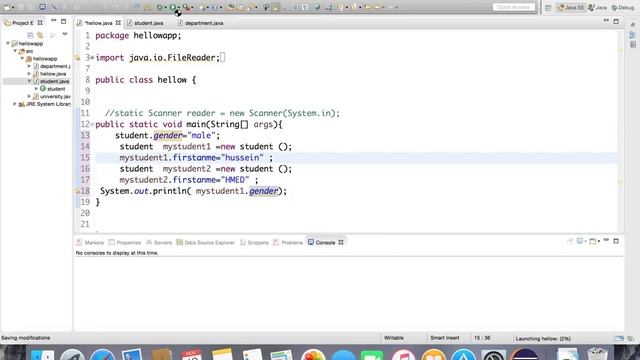This screenshot has width=640, height=360.
Task: Open the Markers view tab
Action: (x=90, y=242)
